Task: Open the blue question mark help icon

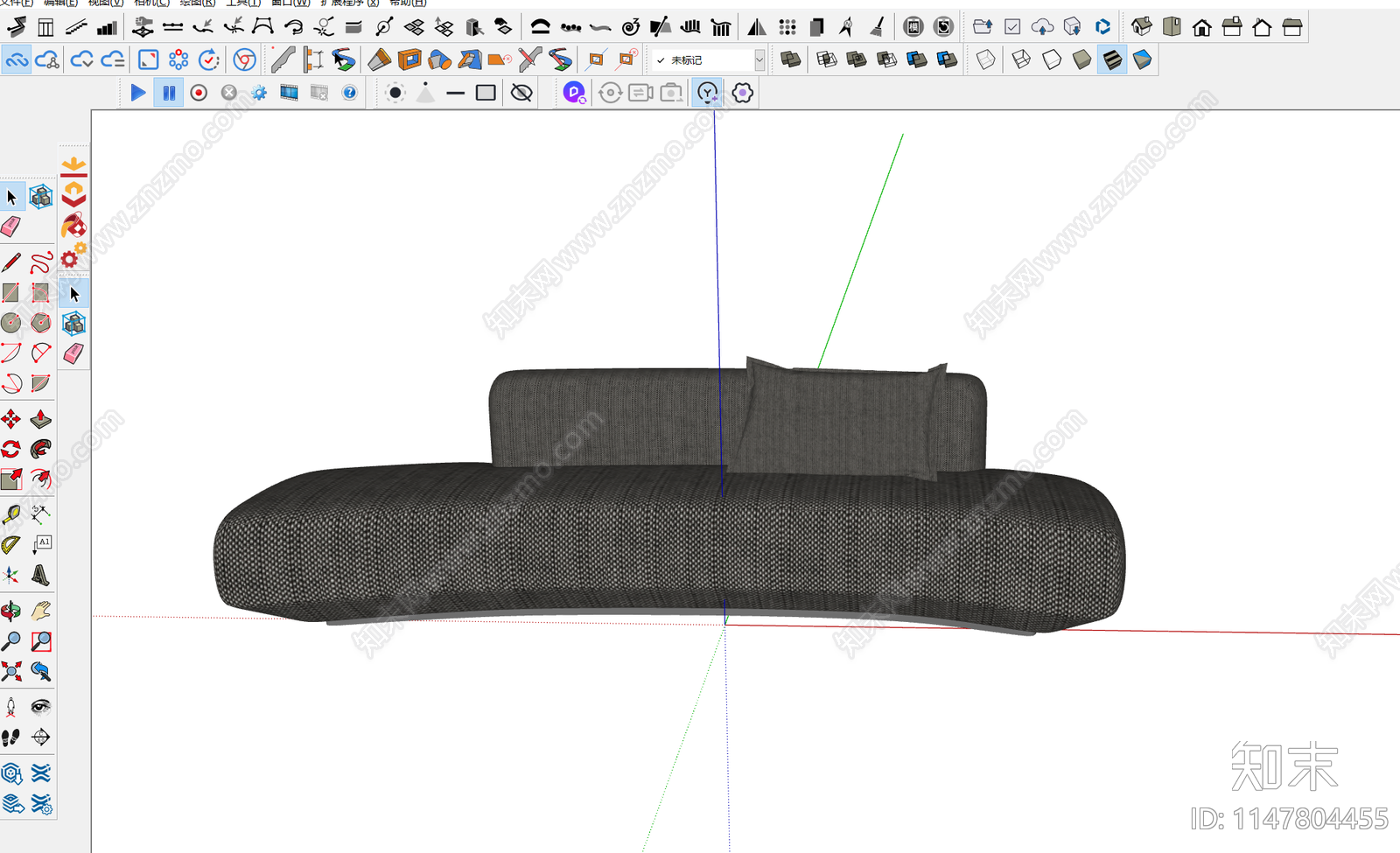Action: coord(349,93)
